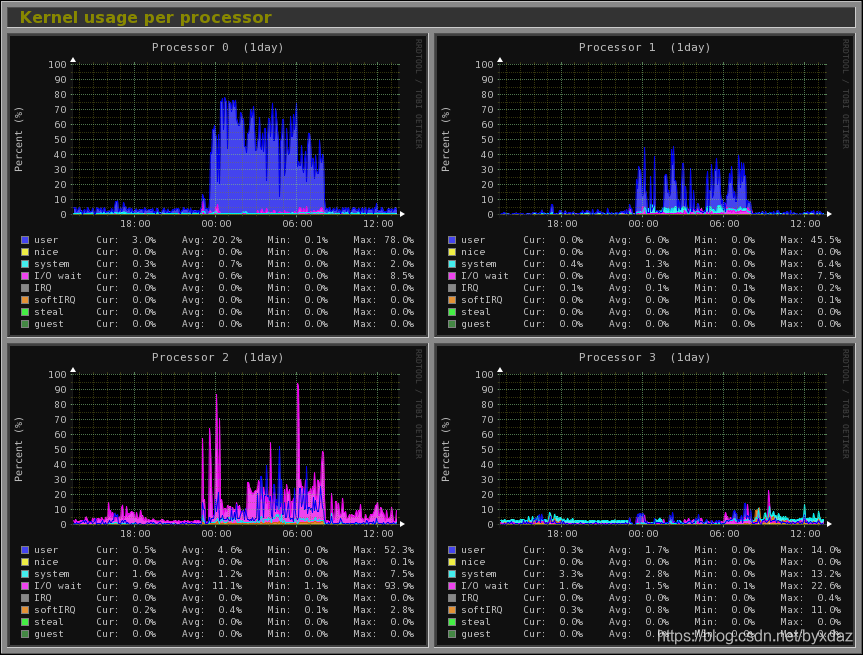
Task: Click the 'guest' legend label in Processor 2
Action: click(48, 634)
